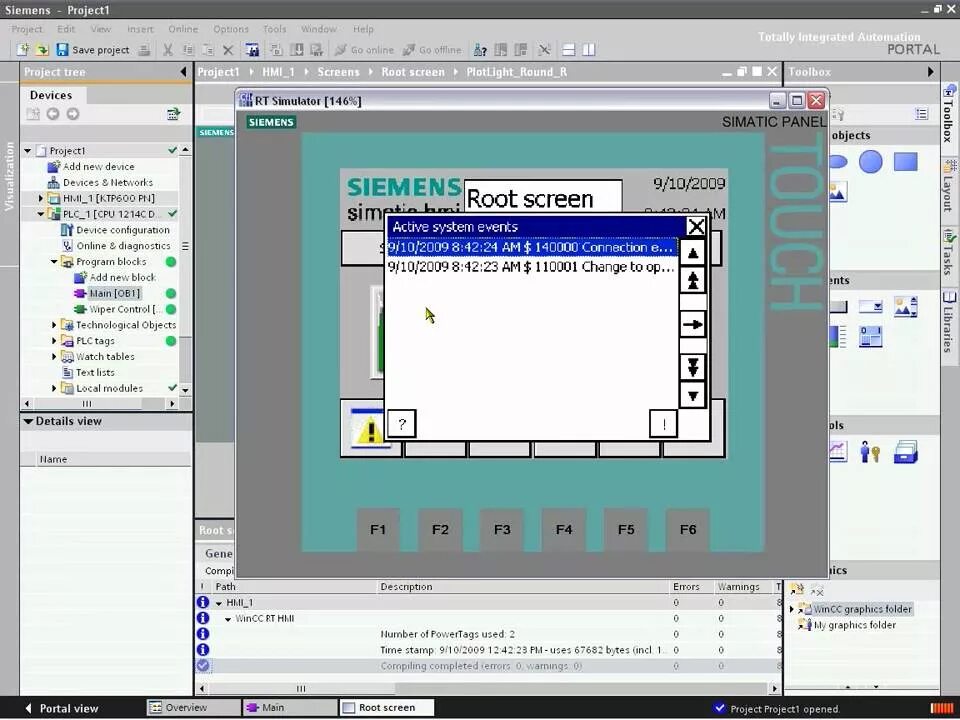Select the 140000 Connection event row
The height and width of the screenshot is (720, 960).
[x=532, y=247]
